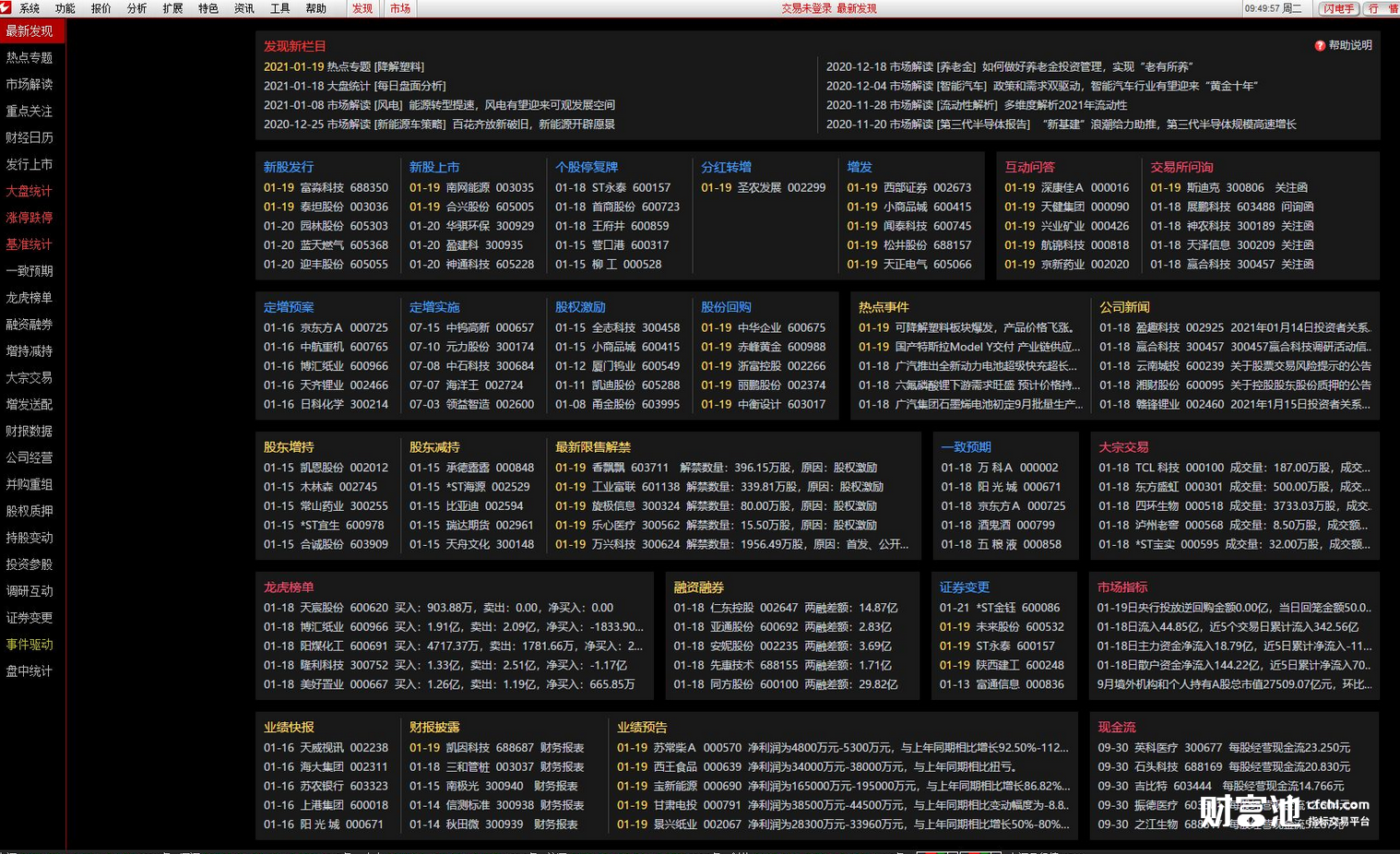Screen dimensions: 1400x854
Task: Open the 新股发行 section header
Action: click(289, 167)
